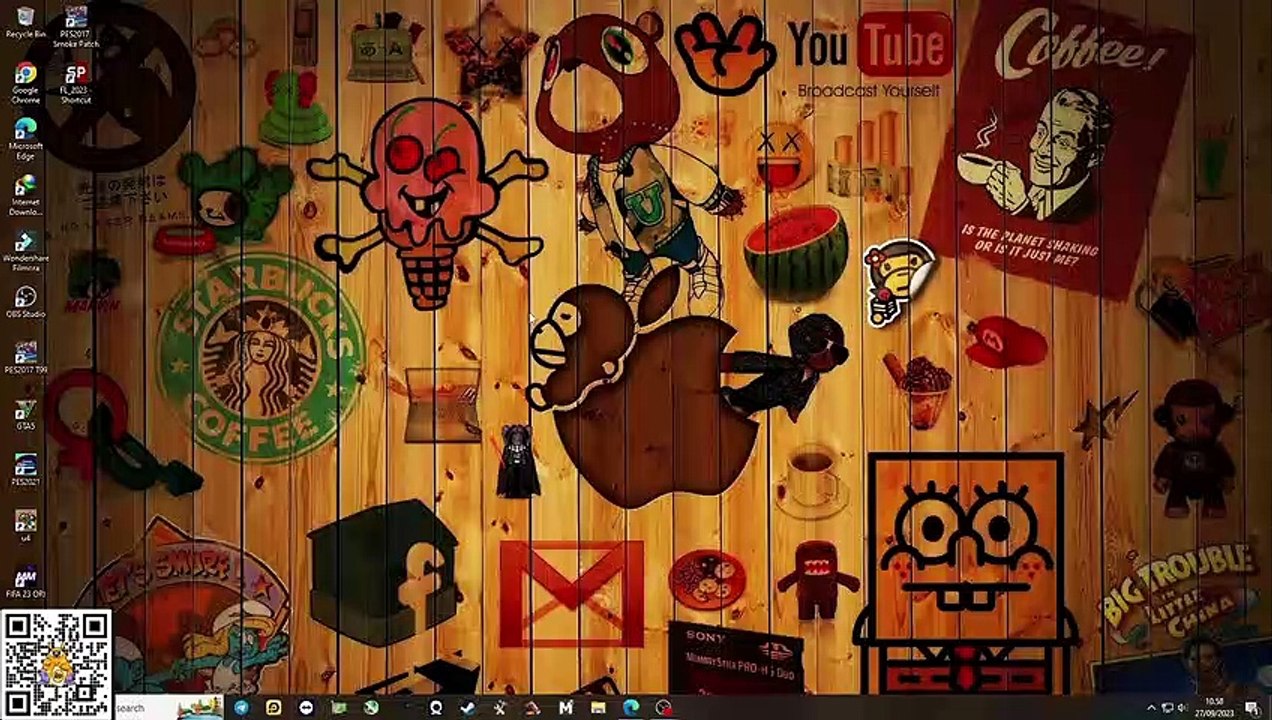Select the PES2017 Smoke Patch desktop icon
The height and width of the screenshot is (720, 1272).
(x=75, y=27)
